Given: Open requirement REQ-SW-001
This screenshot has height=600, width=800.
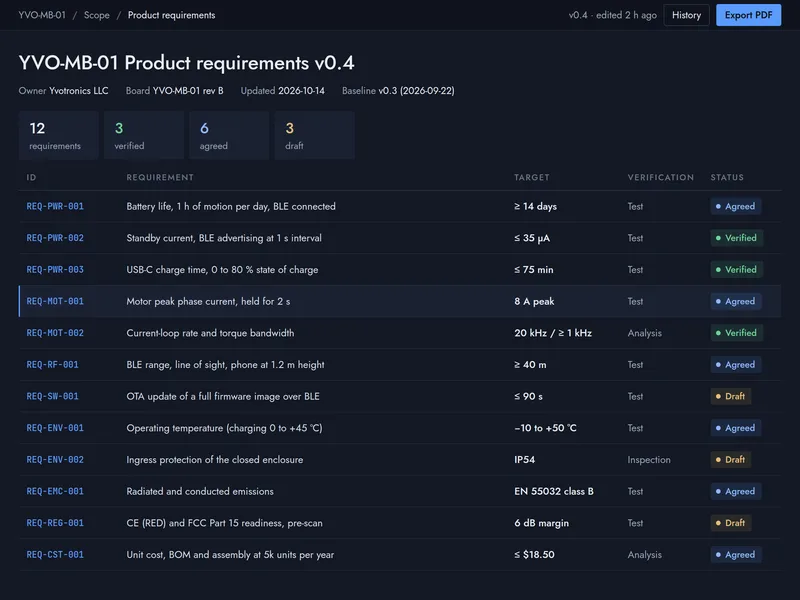Looking at the screenshot, I should pyautogui.click(x=53, y=396).
